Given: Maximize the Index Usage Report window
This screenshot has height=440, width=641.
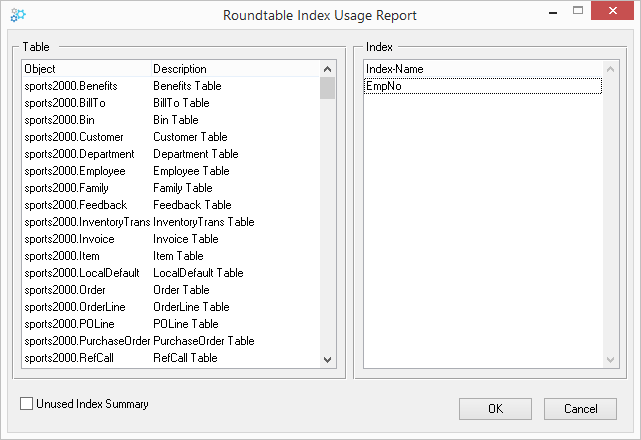Looking at the screenshot, I should pyautogui.click(x=578, y=11).
